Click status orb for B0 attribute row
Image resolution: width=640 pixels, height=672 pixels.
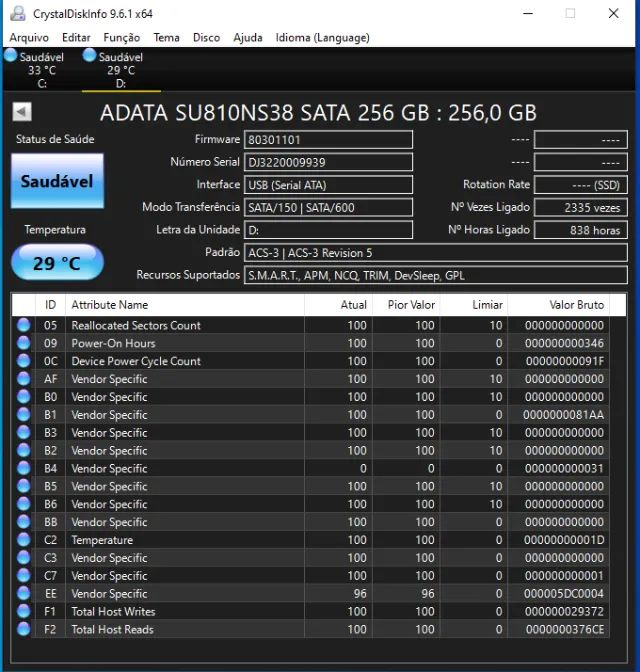point(24,396)
